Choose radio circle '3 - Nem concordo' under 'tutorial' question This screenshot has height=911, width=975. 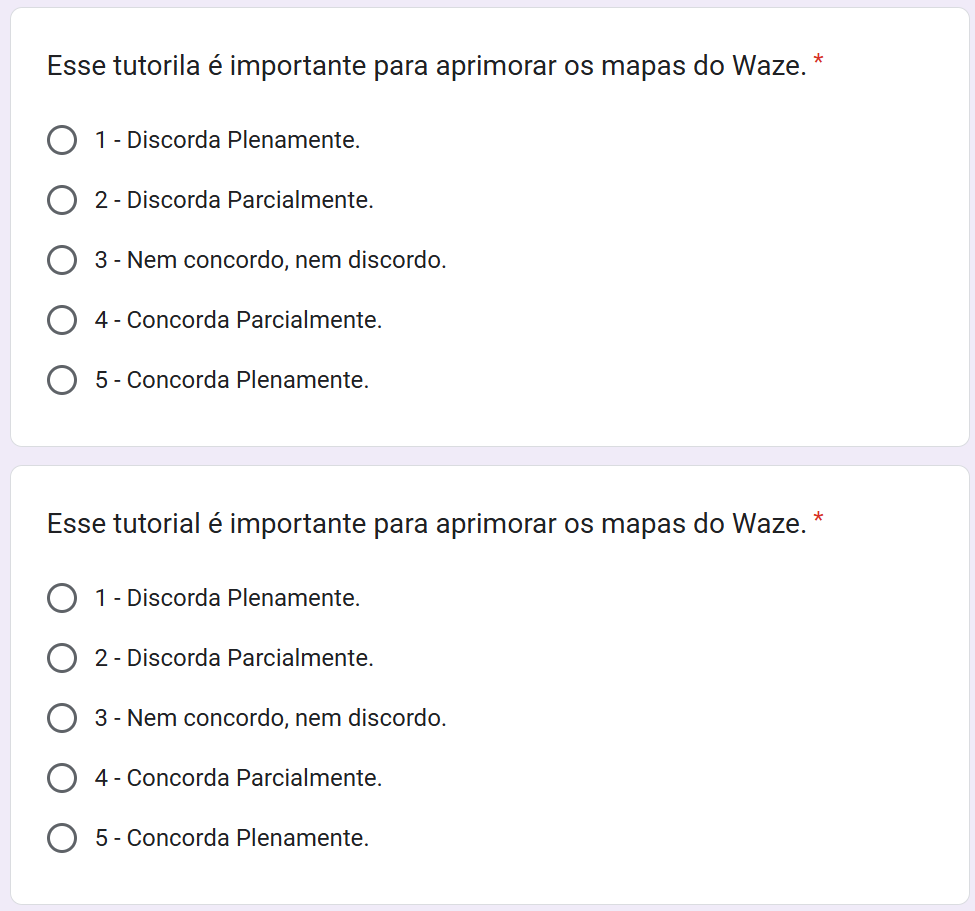coord(62,718)
